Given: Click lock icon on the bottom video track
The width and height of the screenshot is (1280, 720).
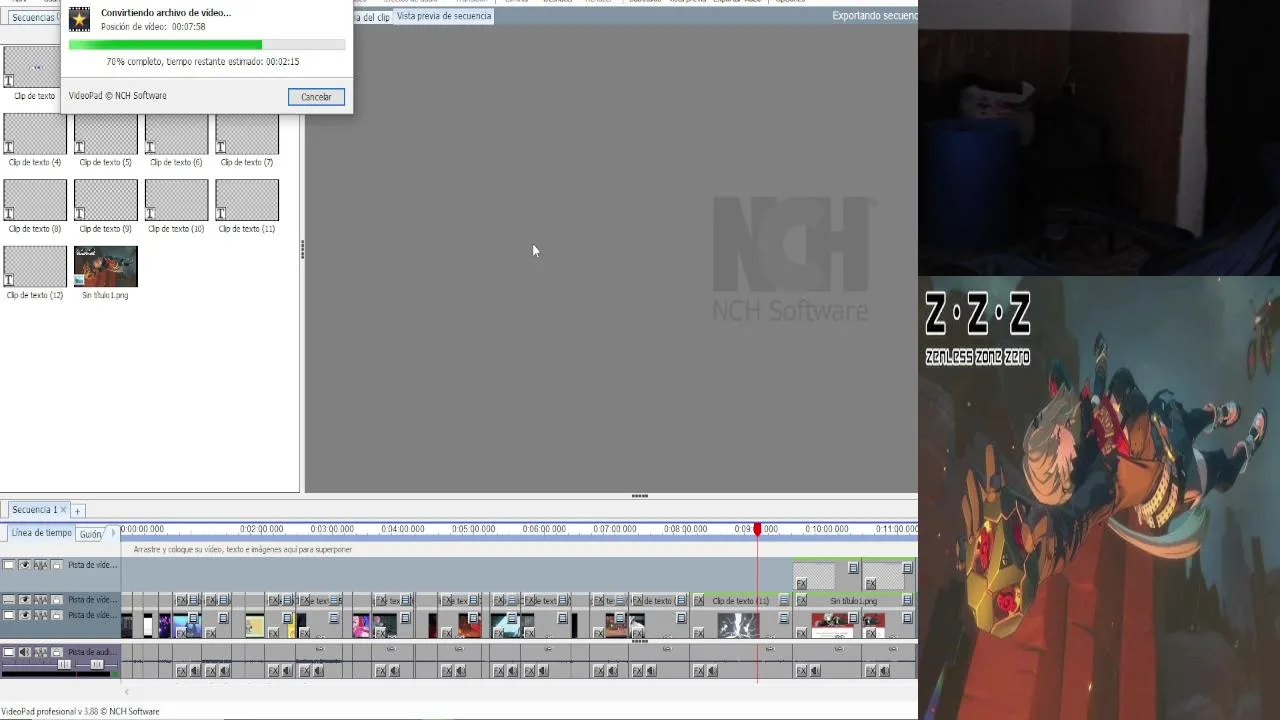Looking at the screenshot, I should click(56, 615).
